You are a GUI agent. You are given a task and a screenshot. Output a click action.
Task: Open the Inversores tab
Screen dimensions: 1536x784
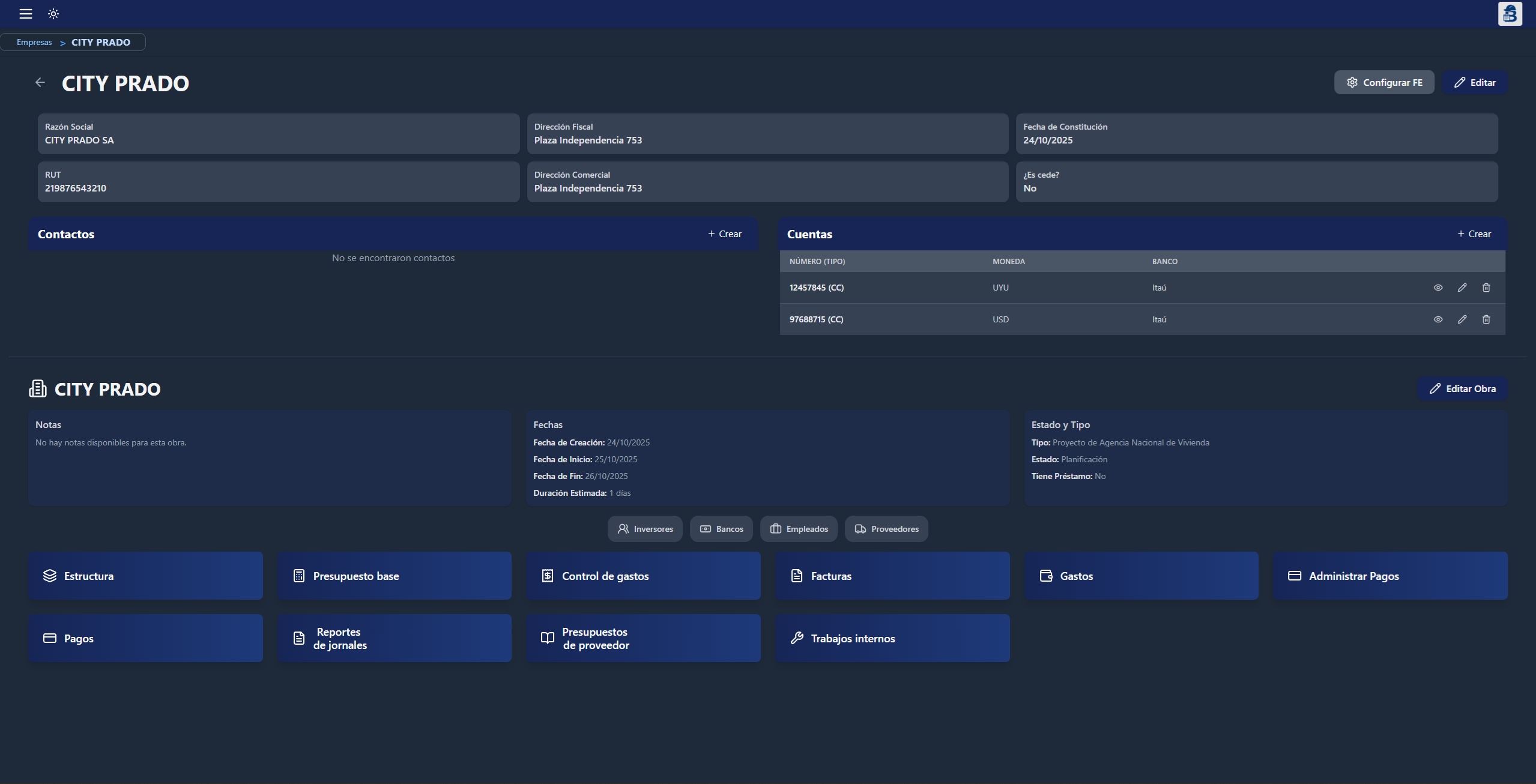[x=645, y=529]
